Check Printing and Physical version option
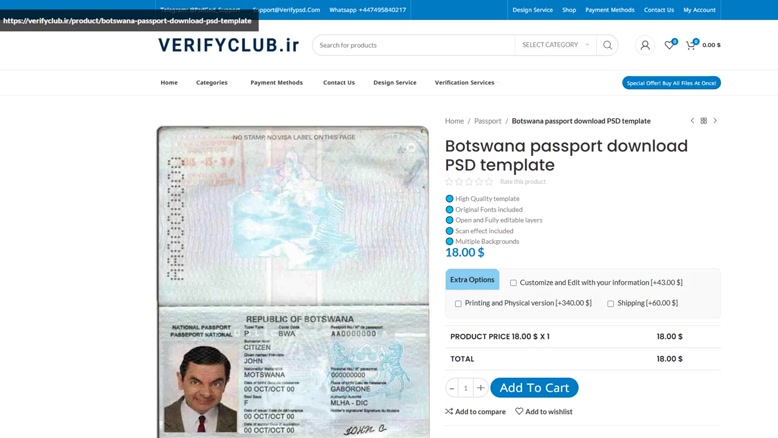The width and height of the screenshot is (778, 438). coord(458,303)
